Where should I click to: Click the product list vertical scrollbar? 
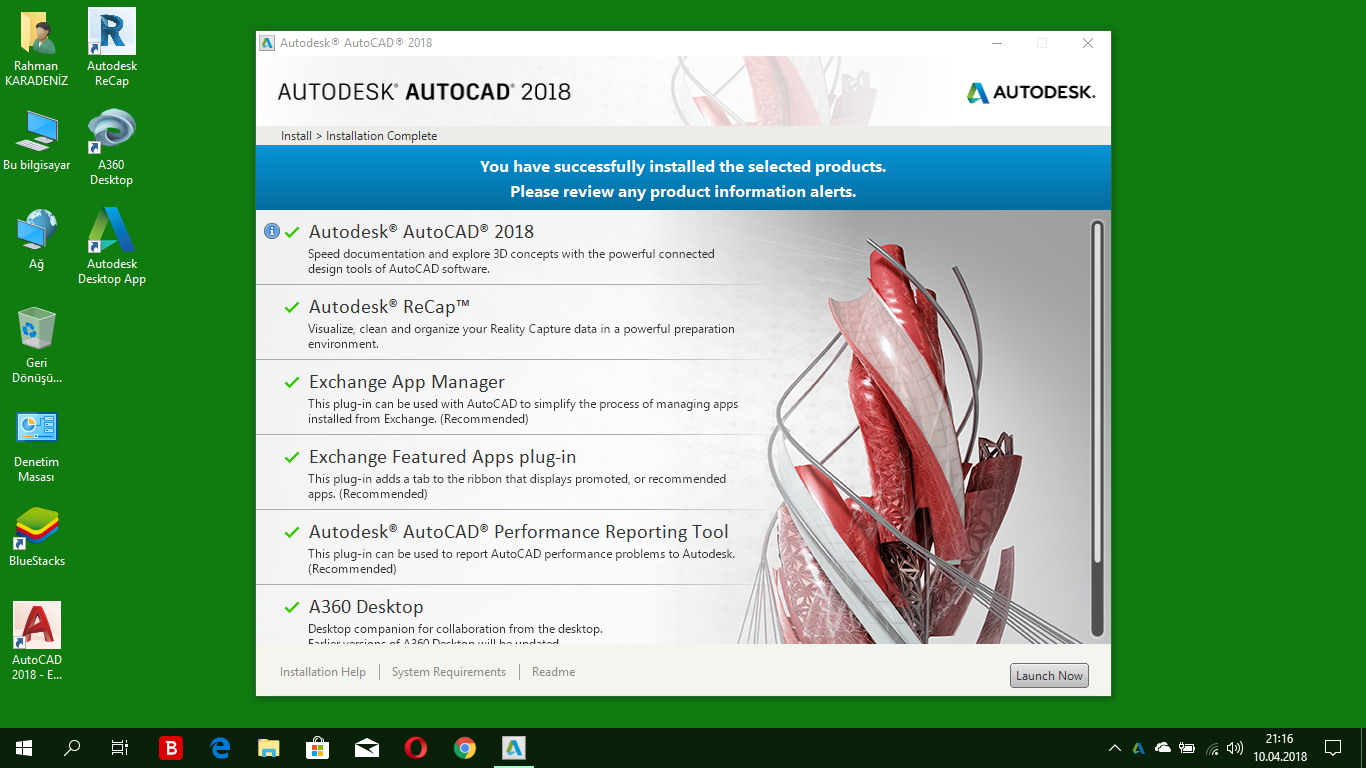pos(1097,428)
